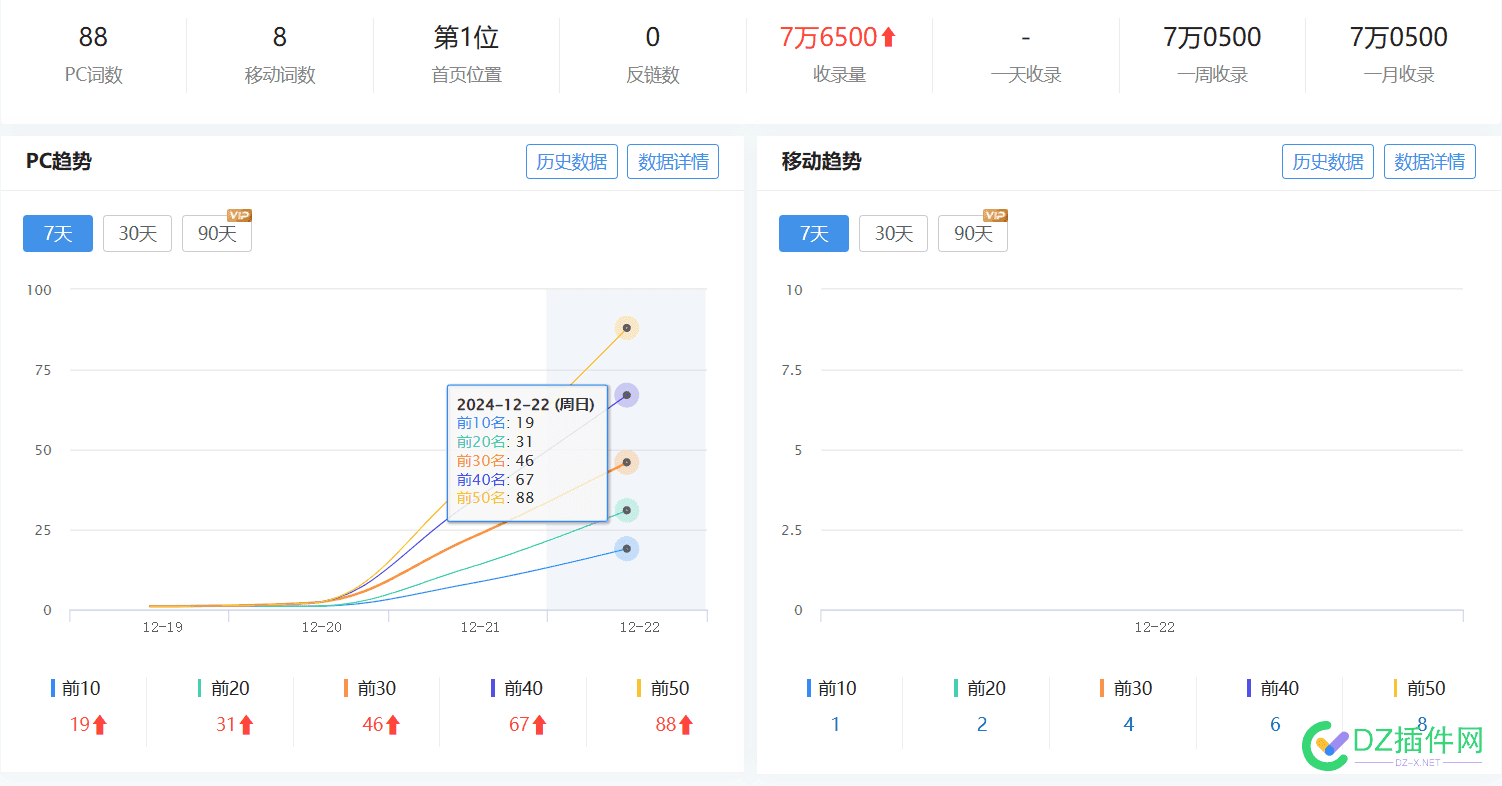Toggle 前30 legend in 移动趋势

pyautogui.click(x=1126, y=688)
